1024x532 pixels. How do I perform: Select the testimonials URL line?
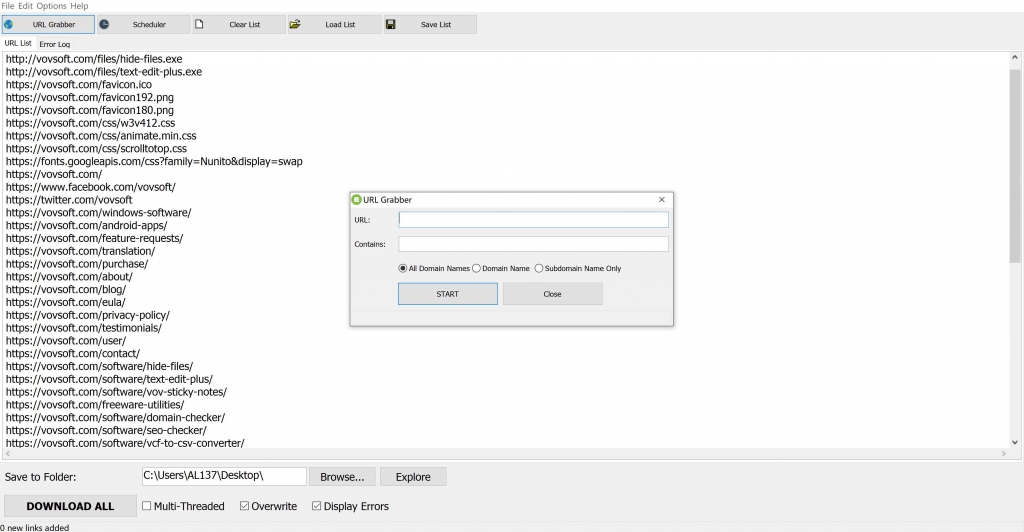click(x=84, y=328)
